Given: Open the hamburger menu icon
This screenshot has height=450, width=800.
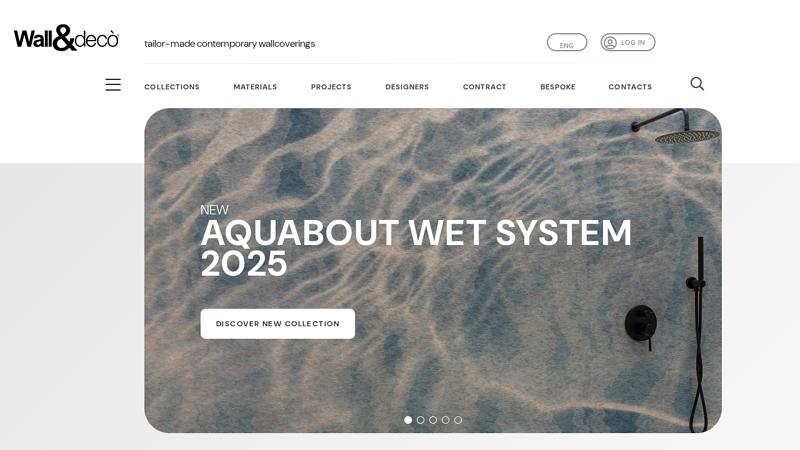Looking at the screenshot, I should [x=113, y=85].
